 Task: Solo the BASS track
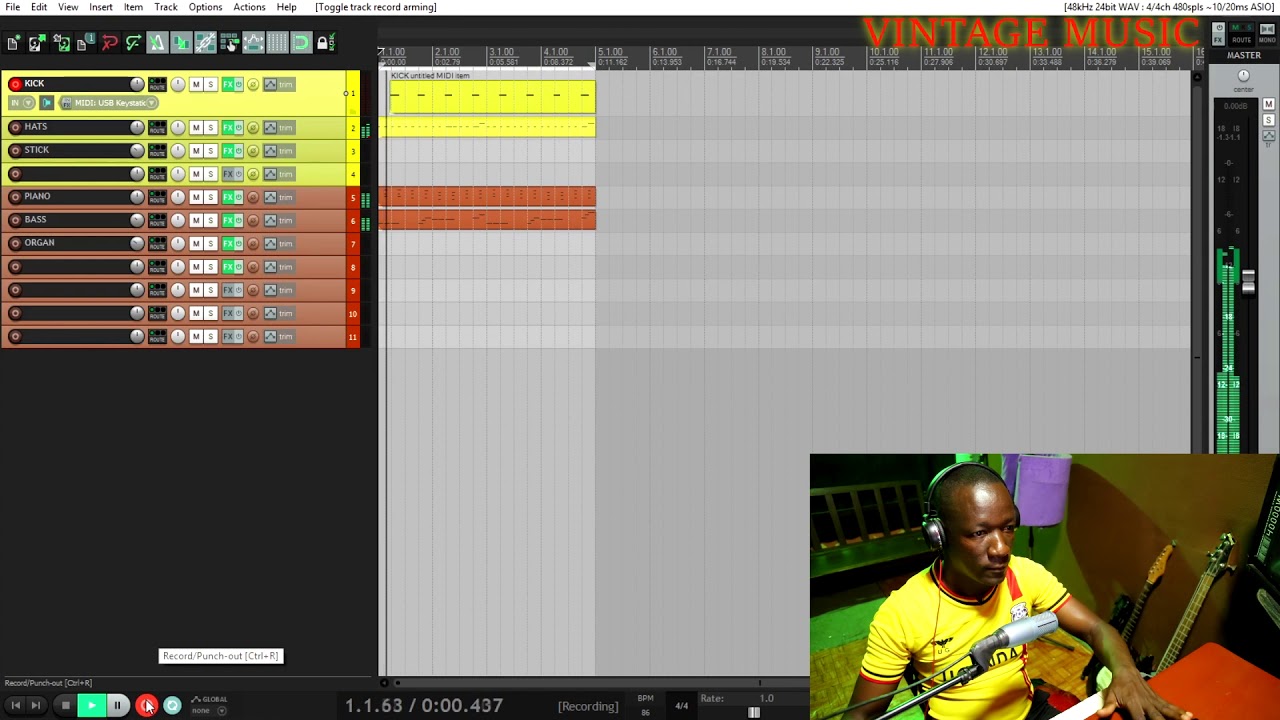coord(210,221)
